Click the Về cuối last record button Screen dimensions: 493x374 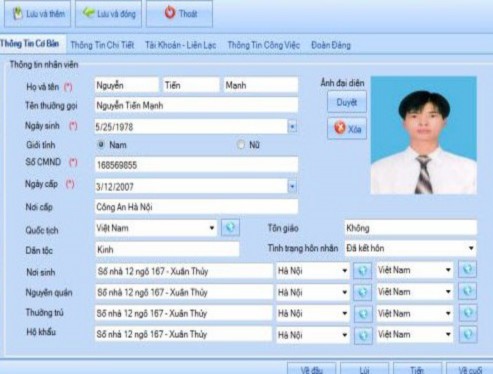[x=470, y=369]
